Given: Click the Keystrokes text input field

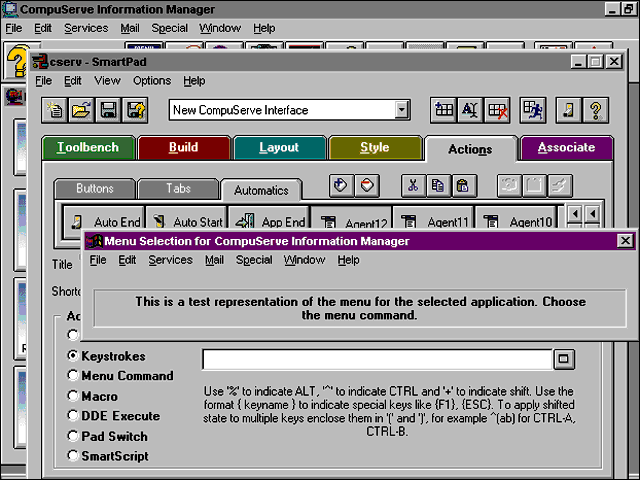Looking at the screenshot, I should coord(377,359).
